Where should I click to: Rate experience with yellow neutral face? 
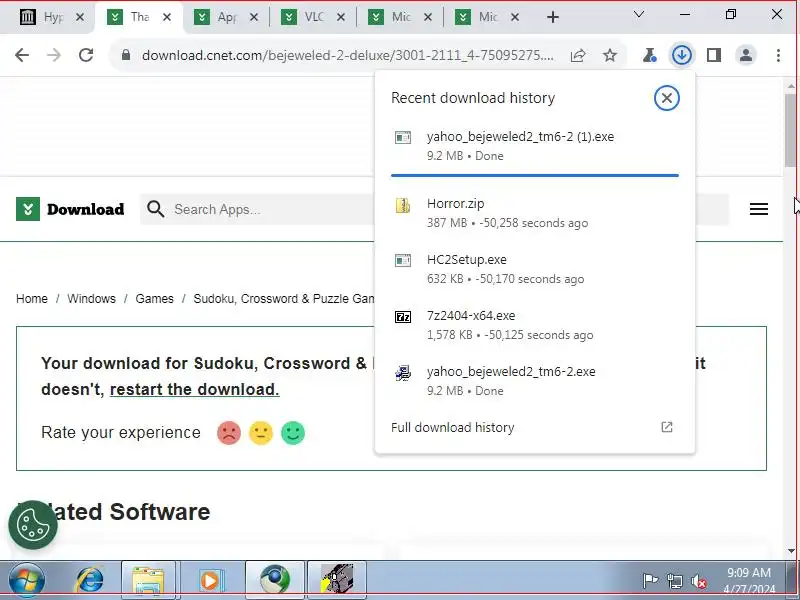[261, 433]
